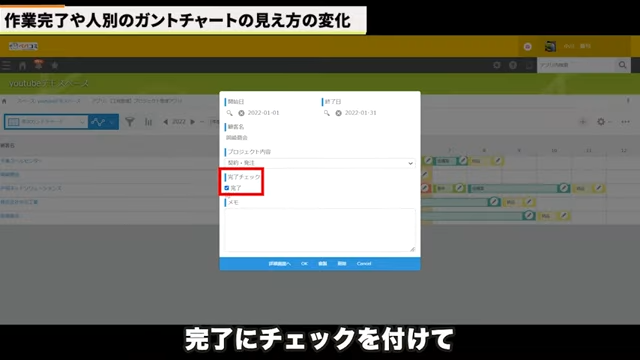This screenshot has width=640, height=360.
Task: Click edit pencil on teal bar fourth row
Action: point(494,202)
